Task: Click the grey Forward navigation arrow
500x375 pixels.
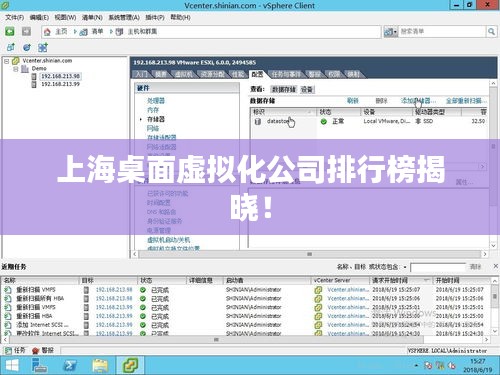Action: point(26,32)
